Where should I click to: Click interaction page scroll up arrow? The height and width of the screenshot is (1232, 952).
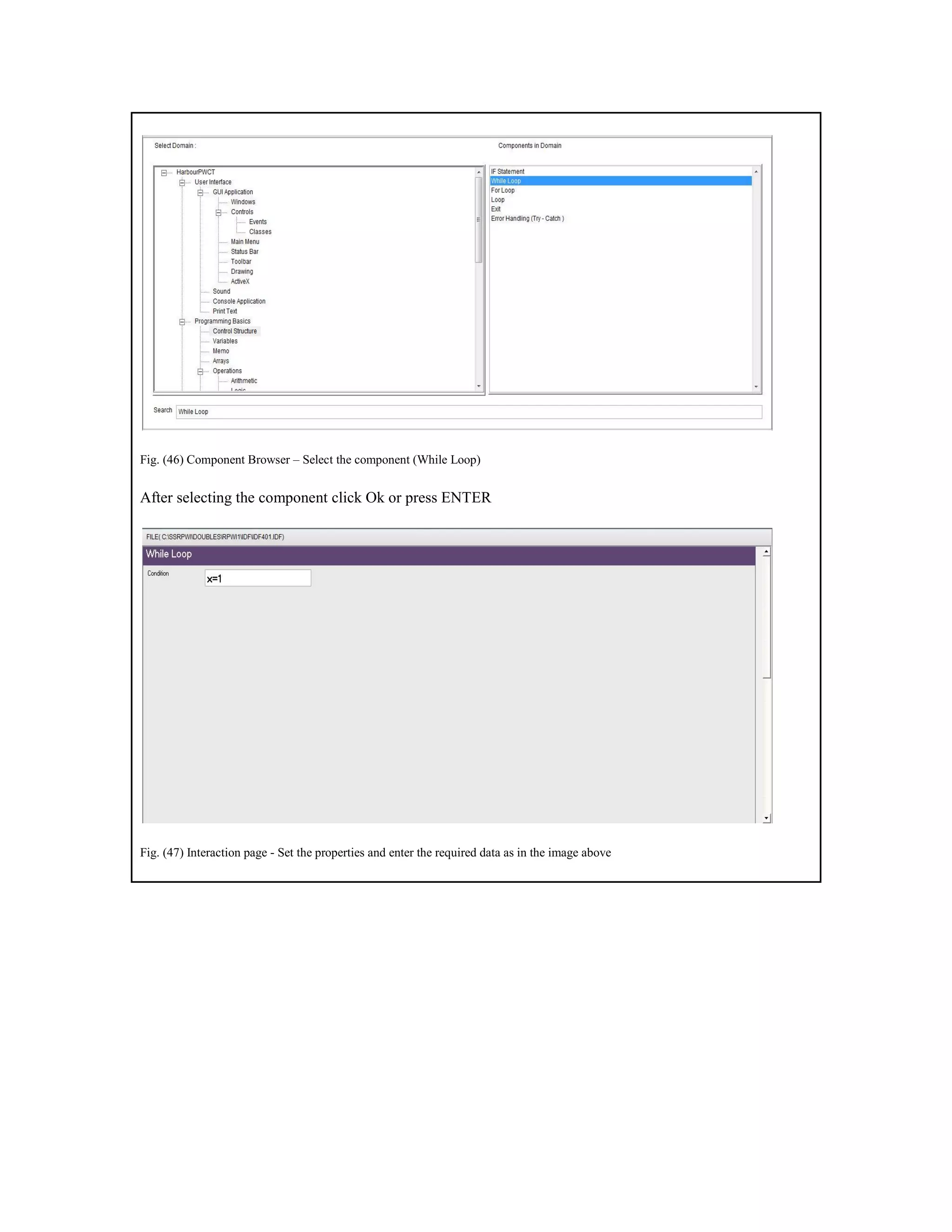[x=767, y=552]
